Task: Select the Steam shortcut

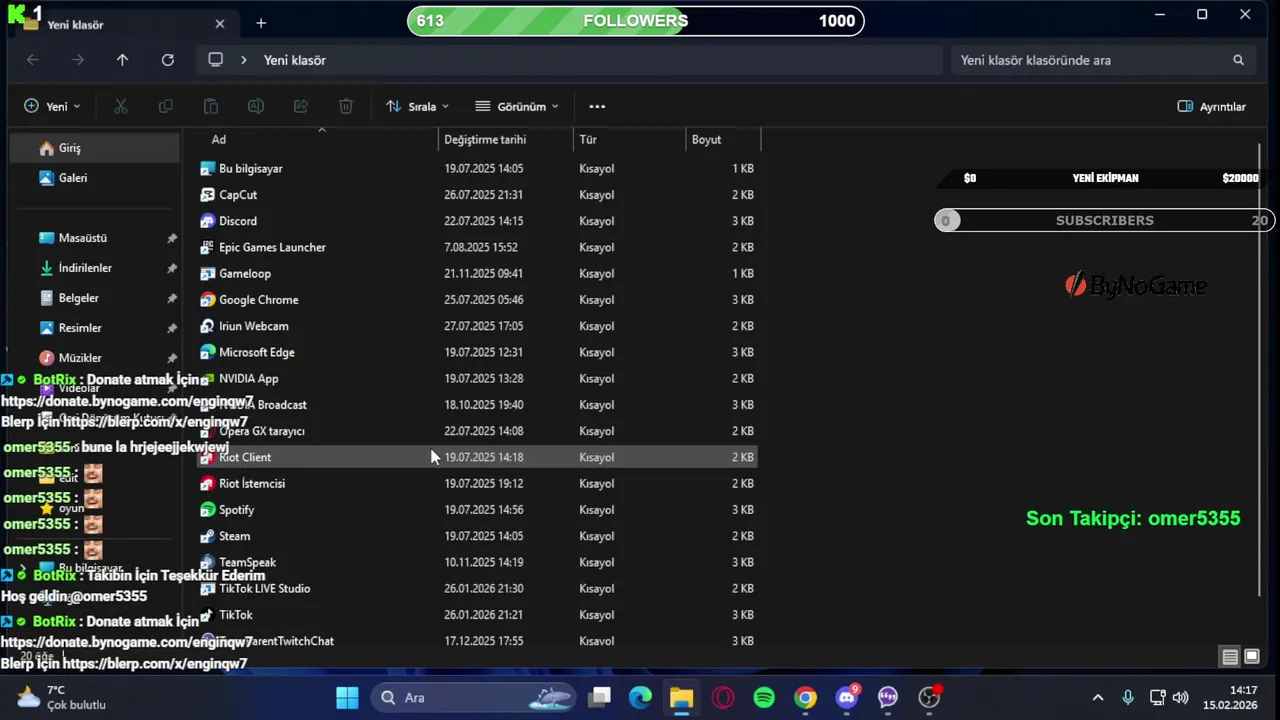Action: 476,536
